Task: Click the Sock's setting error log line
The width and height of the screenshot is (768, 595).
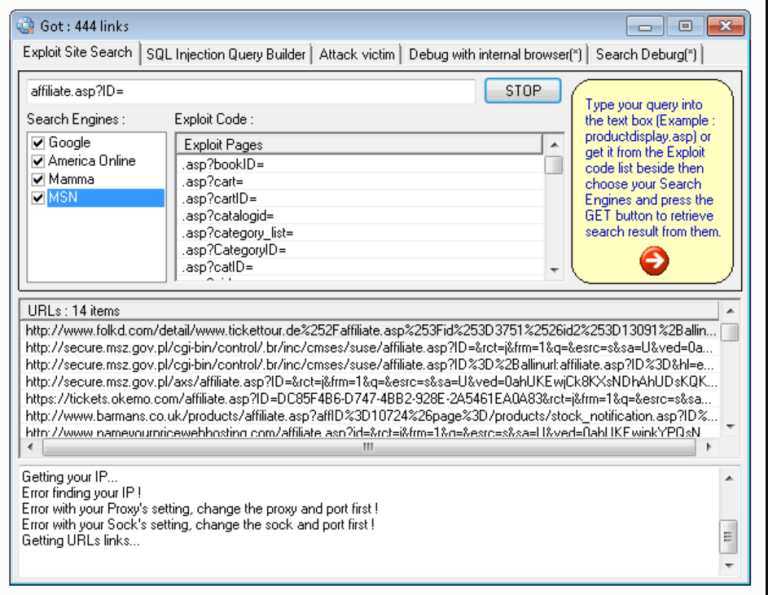Action: point(198,524)
